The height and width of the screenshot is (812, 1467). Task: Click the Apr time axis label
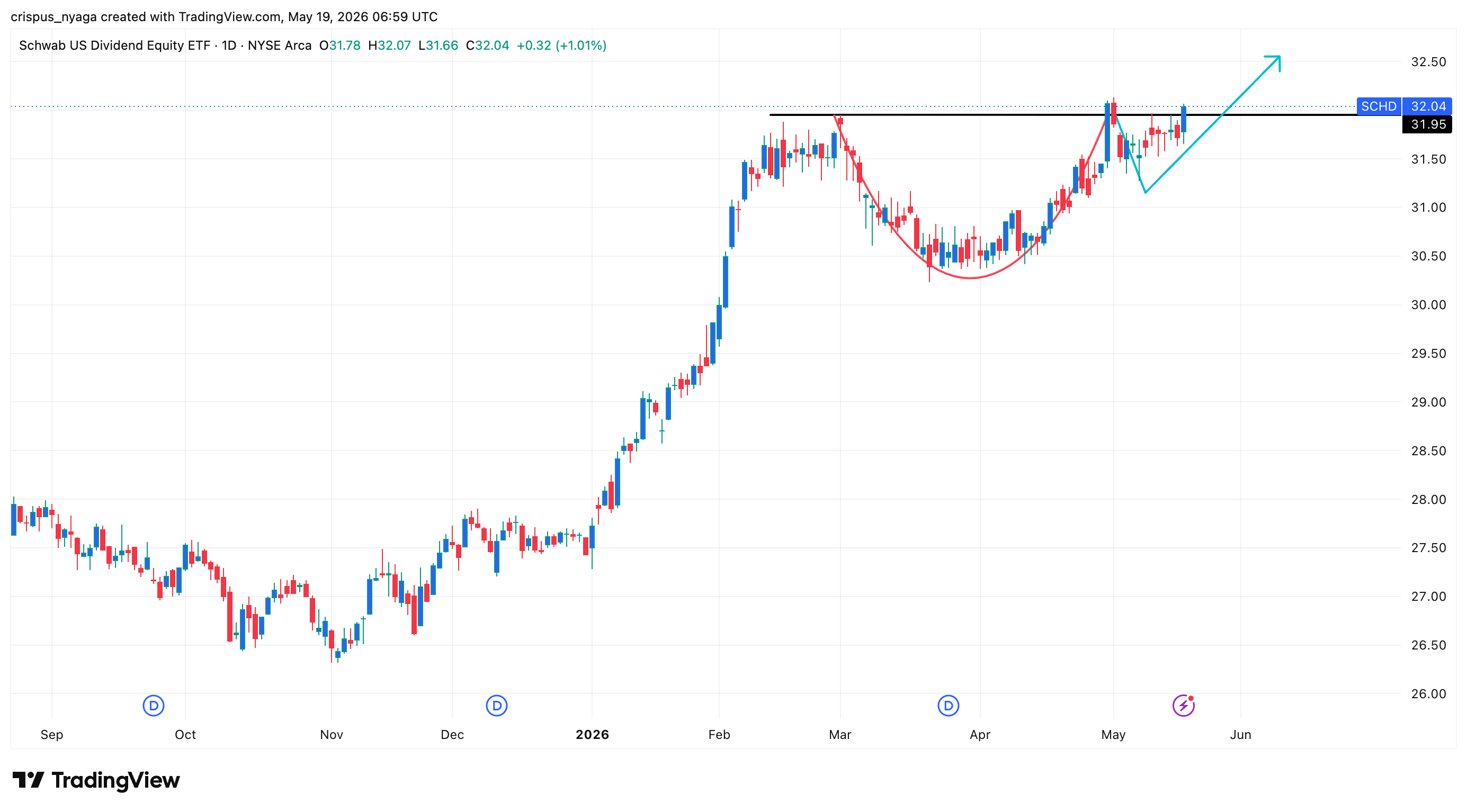pyautogui.click(x=980, y=735)
